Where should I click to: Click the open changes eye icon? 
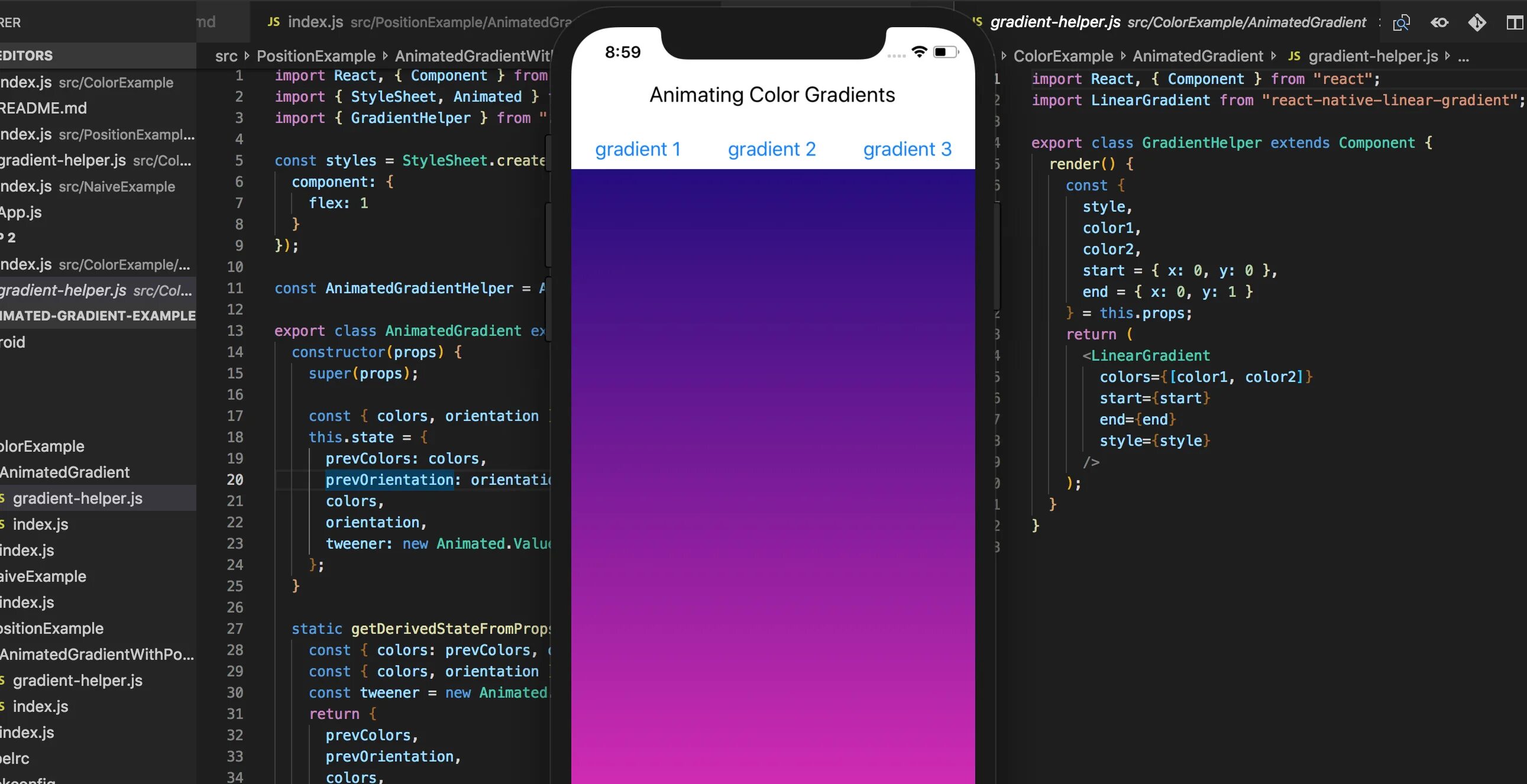point(1439,22)
